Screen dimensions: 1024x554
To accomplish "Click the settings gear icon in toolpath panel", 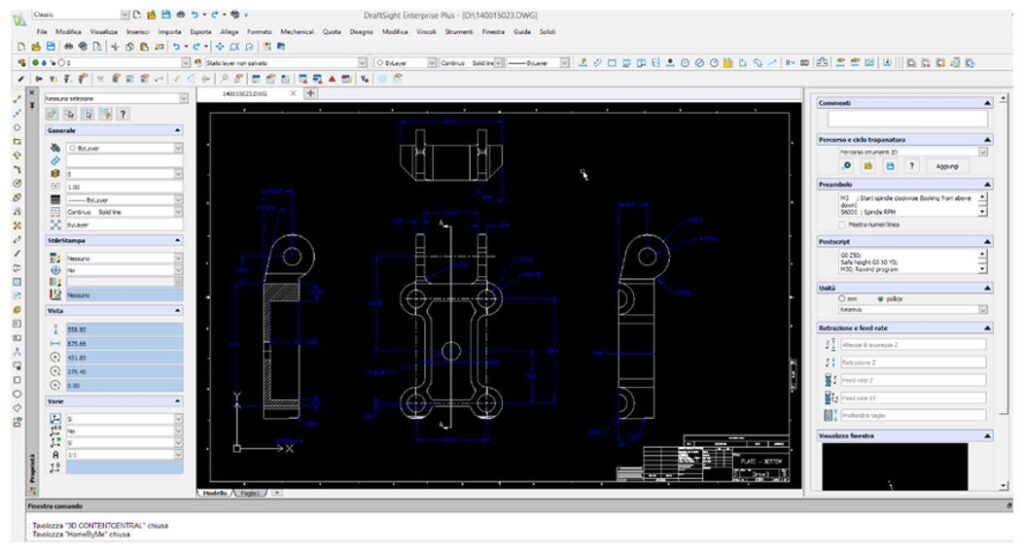I will tap(847, 166).
